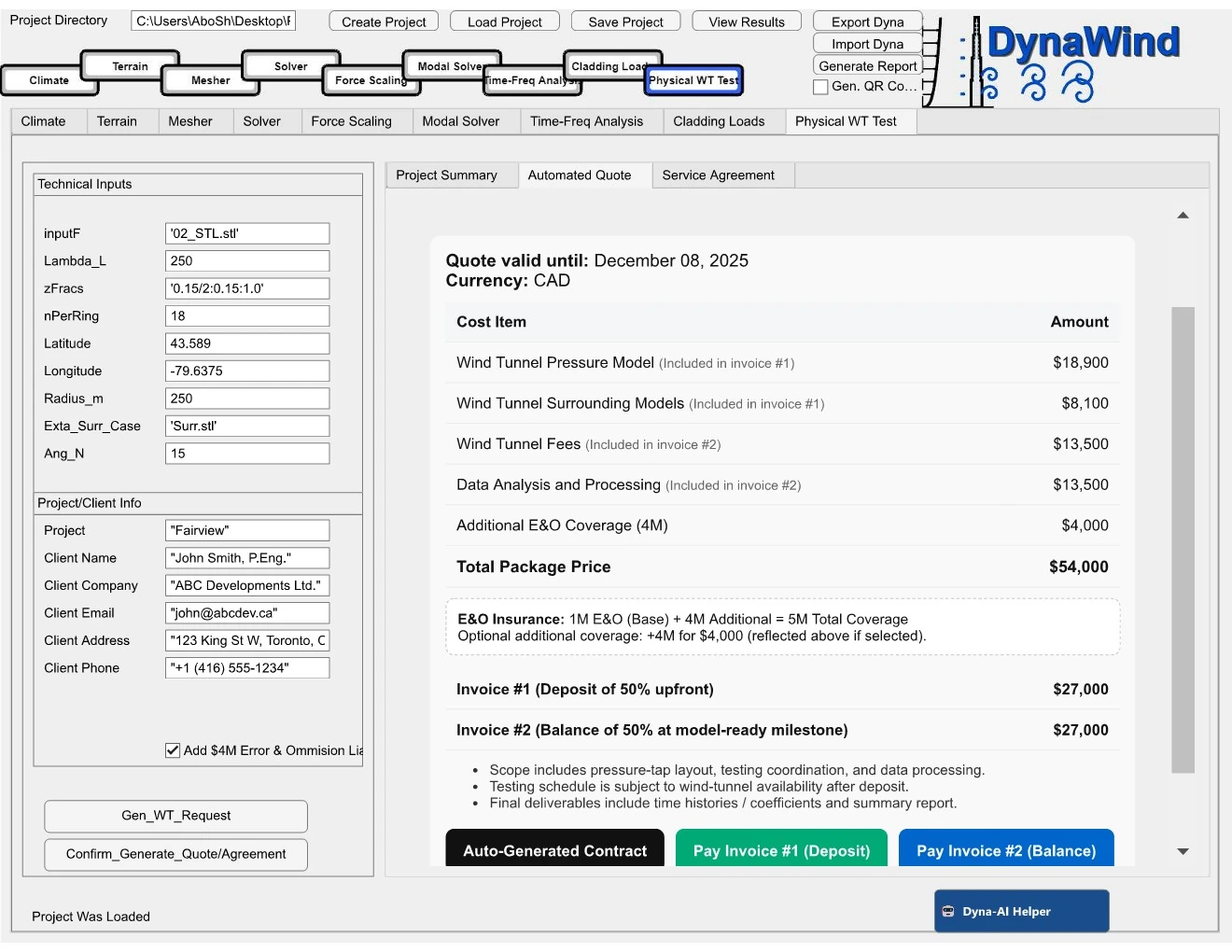Click the robot icon on Dyna-AI Helper
Image resolution: width=1232 pixels, height=952 pixels.
pos(949,911)
